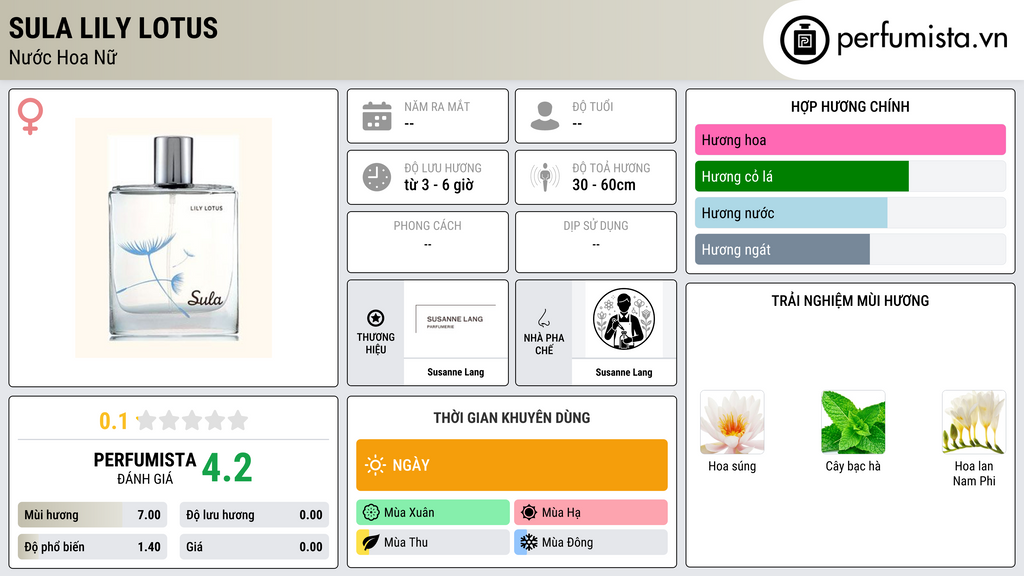
Task: Click the pink female gender symbol icon
Action: pos(30,116)
